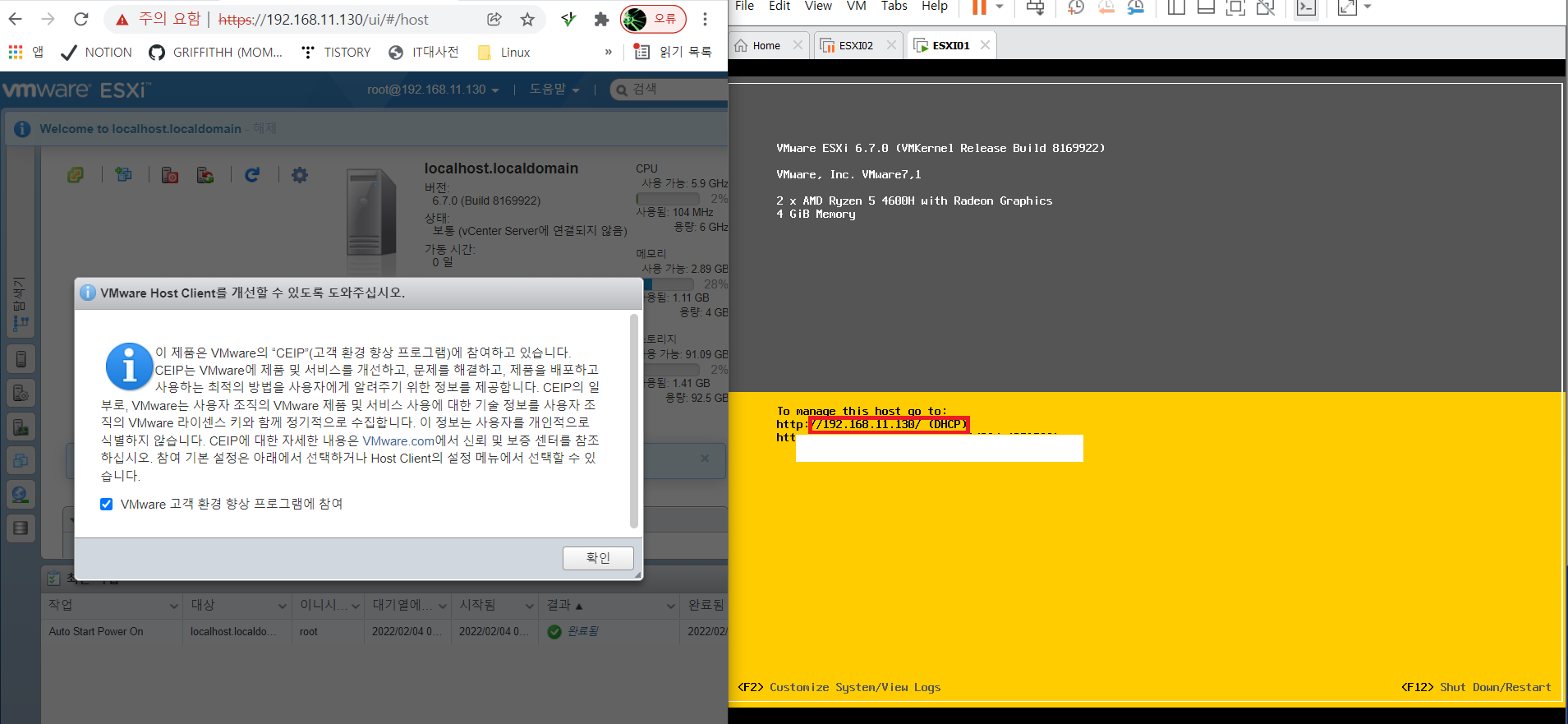This screenshot has width=1568, height=724.
Task: Open the root@192.168.11.130 user dropdown
Action: 433,90
